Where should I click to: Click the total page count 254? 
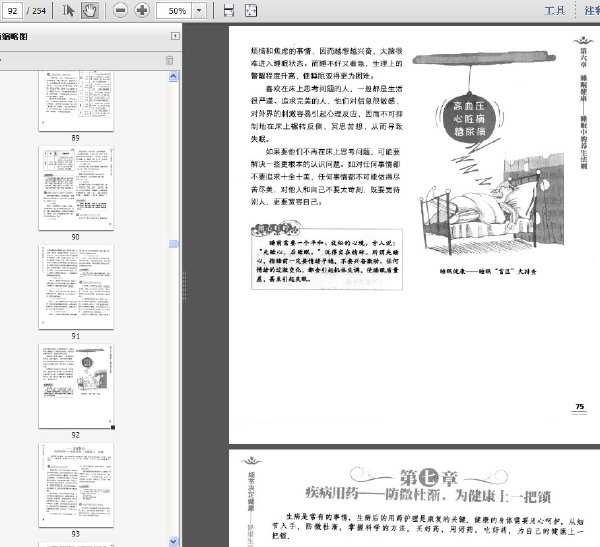(39, 11)
